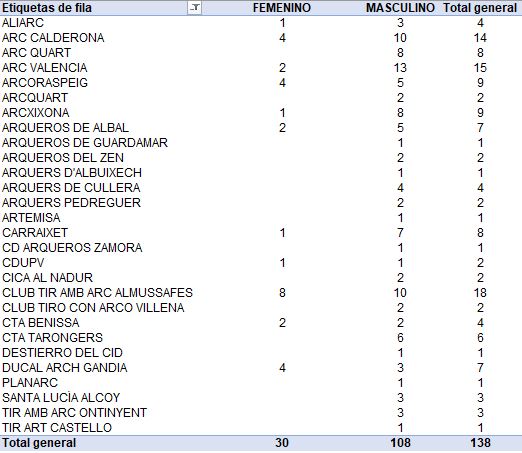Select the ALIARC row label
The width and height of the screenshot is (522, 453).
click(x=23, y=23)
